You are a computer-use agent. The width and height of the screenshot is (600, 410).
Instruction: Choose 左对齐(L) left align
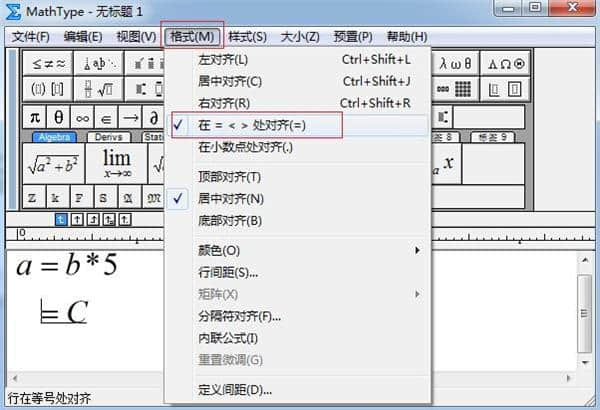(x=297, y=60)
